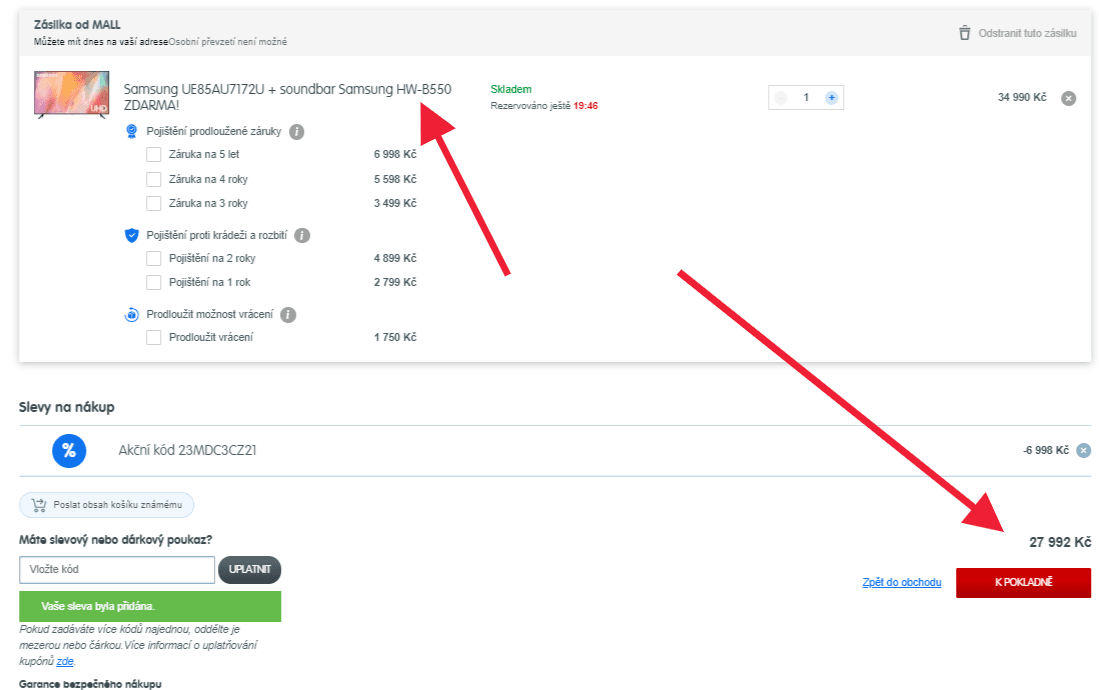This screenshot has width=1099, height=690.
Task: Click the reservation timer 19:46
Action: click(x=586, y=106)
